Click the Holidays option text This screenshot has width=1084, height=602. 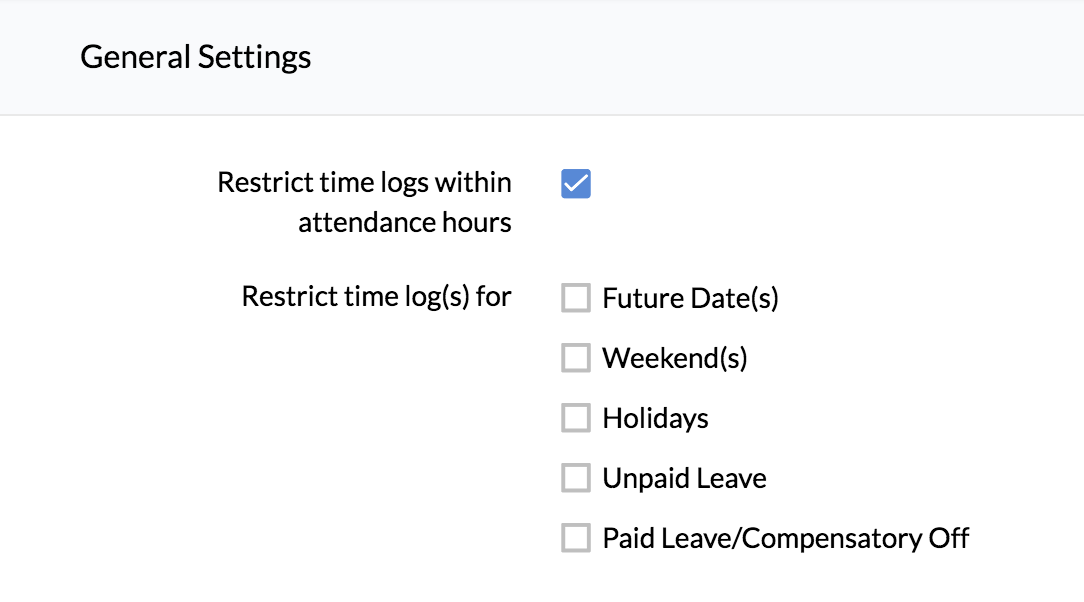click(655, 417)
